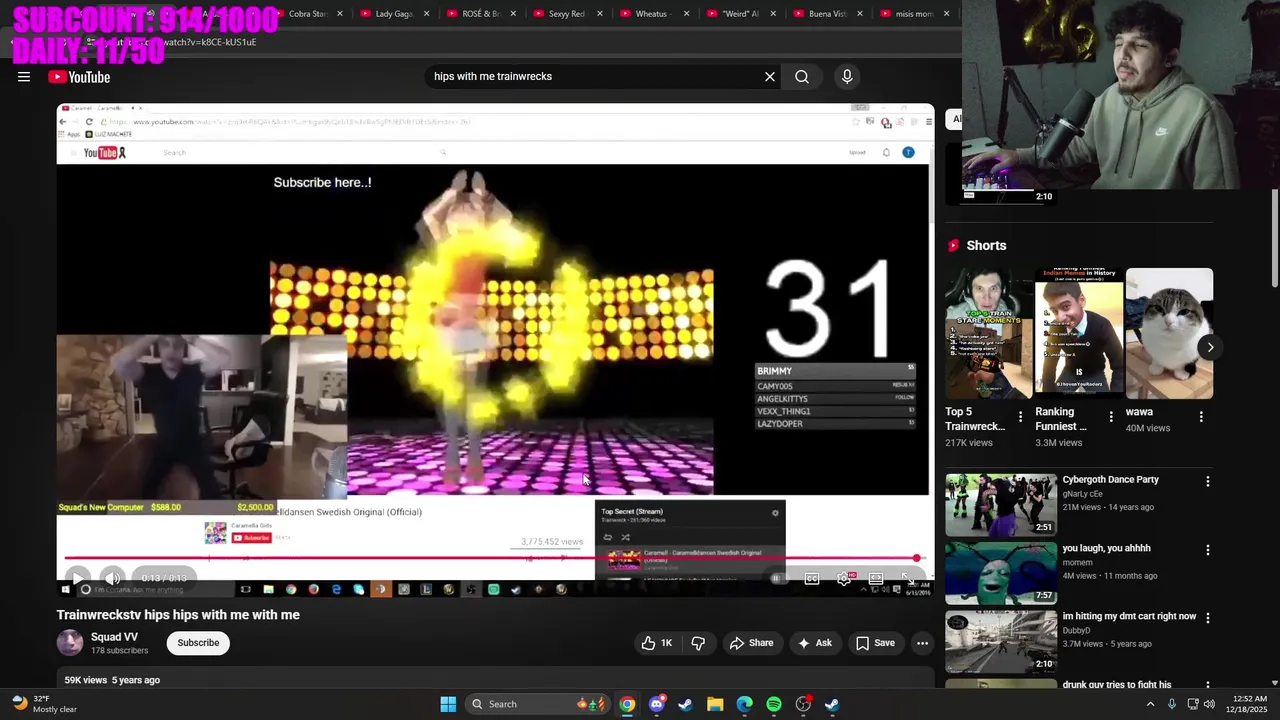
Task: Open options for Top 5 Trainwreck short
Action: [1020, 416]
